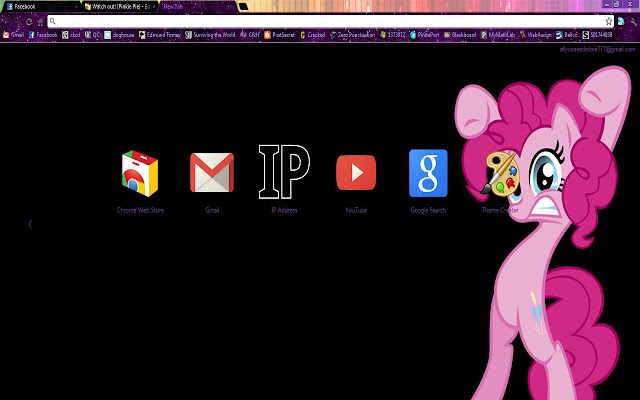This screenshot has height=400, width=640.
Task: Close the Watch out! (Pinkie Pie) tab
Action: [154, 7]
